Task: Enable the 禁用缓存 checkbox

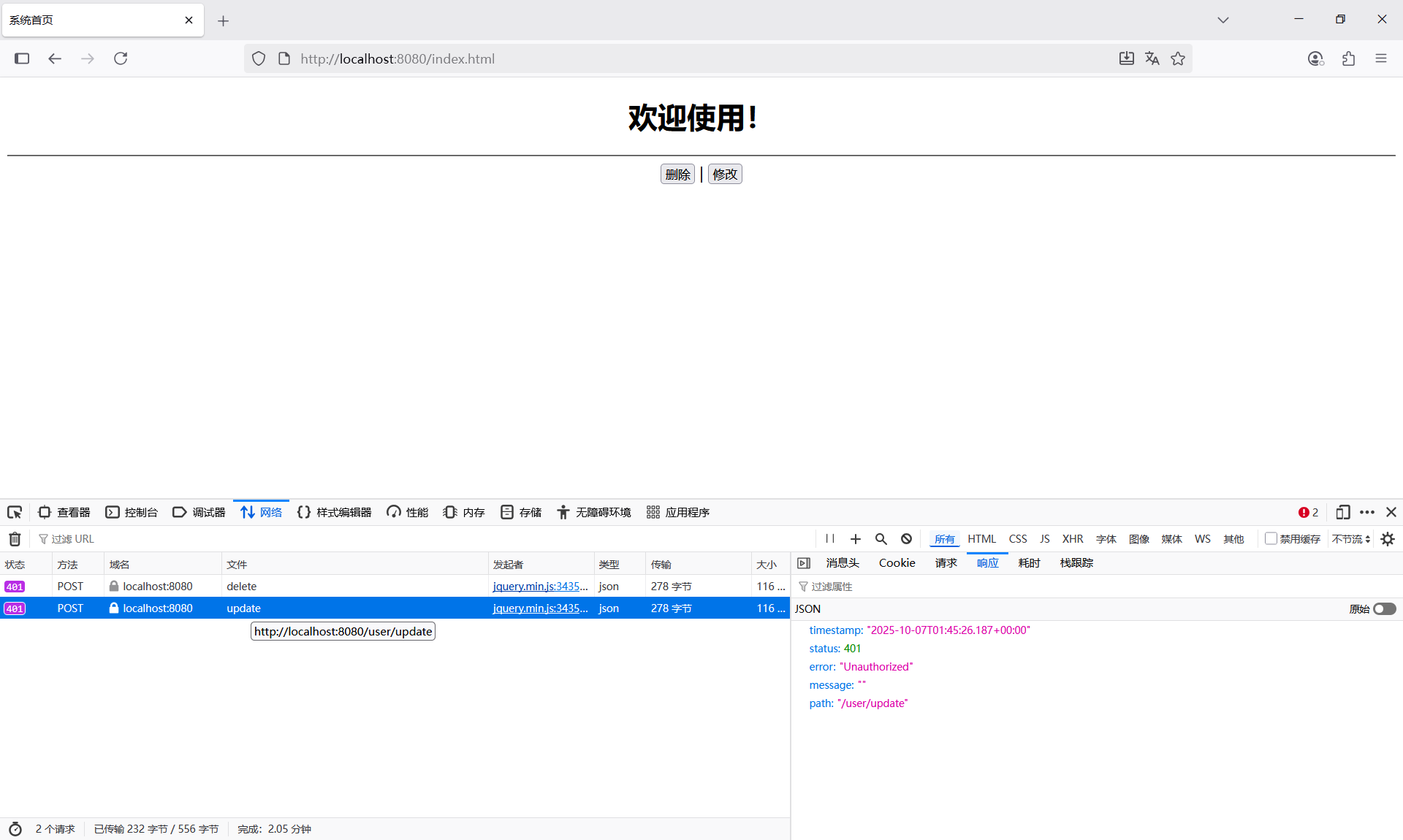Action: click(1271, 538)
